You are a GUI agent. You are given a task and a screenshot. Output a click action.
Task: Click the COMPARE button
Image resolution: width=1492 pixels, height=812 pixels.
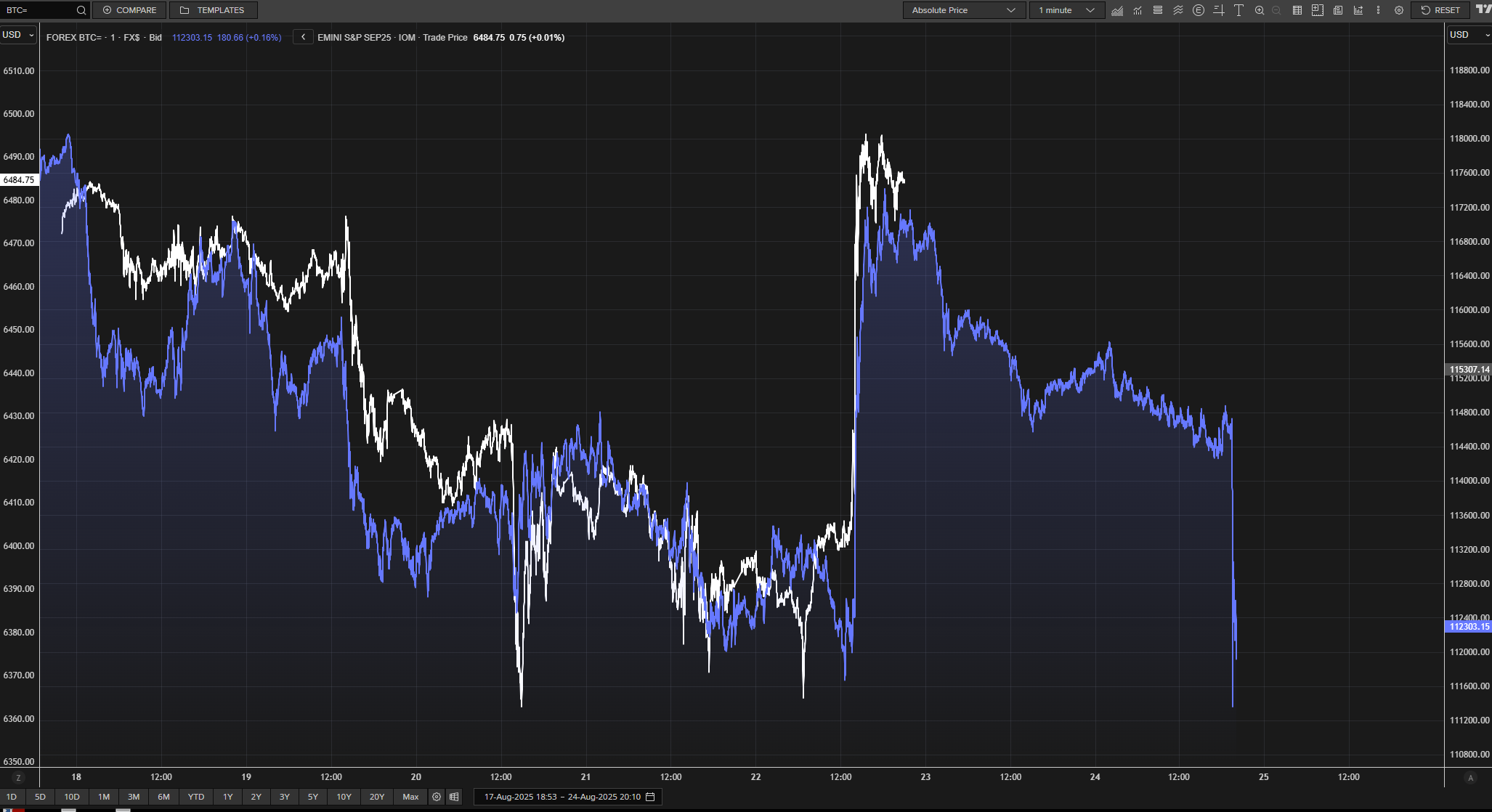(x=129, y=10)
